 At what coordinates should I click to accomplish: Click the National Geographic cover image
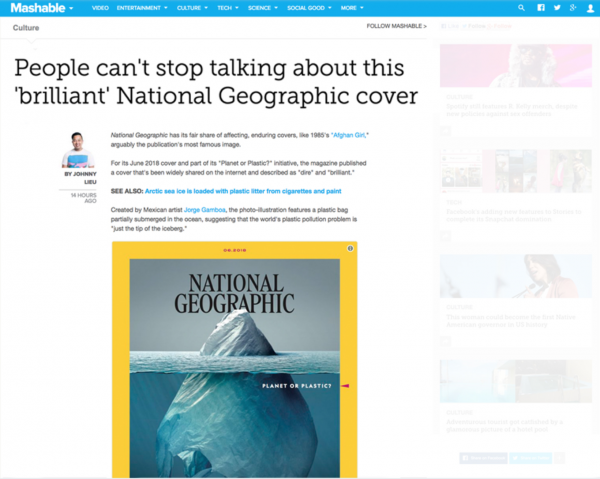coord(235,360)
